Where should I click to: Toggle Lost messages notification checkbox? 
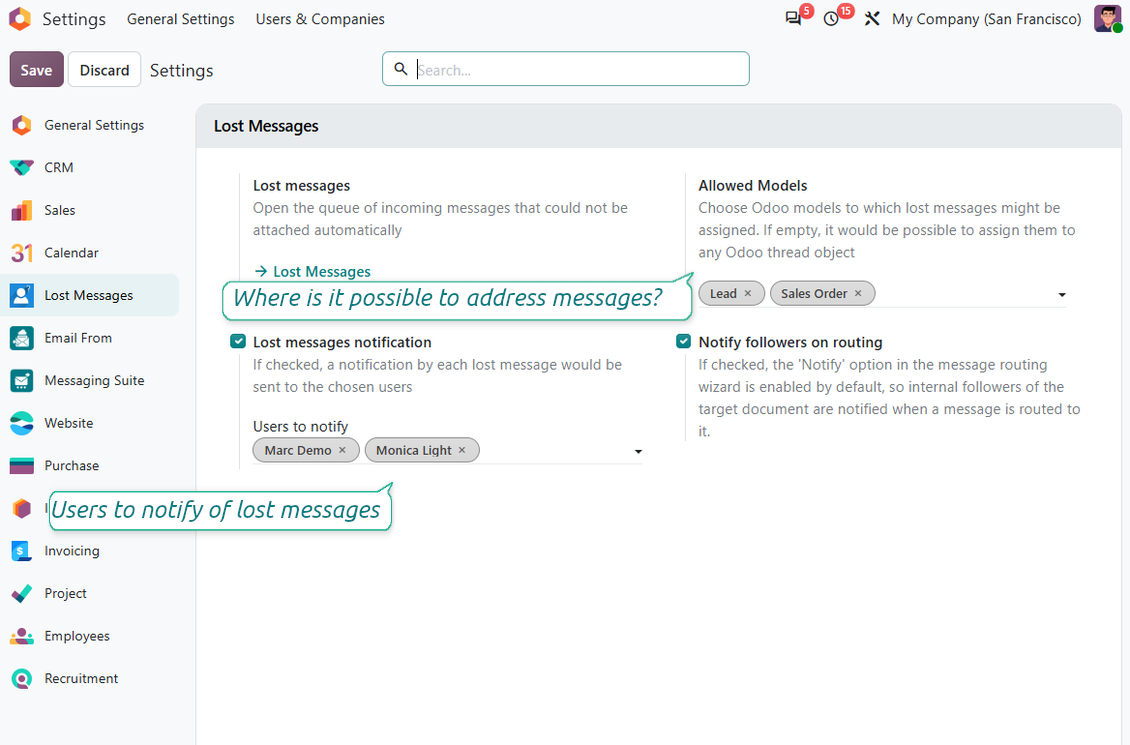click(x=238, y=342)
